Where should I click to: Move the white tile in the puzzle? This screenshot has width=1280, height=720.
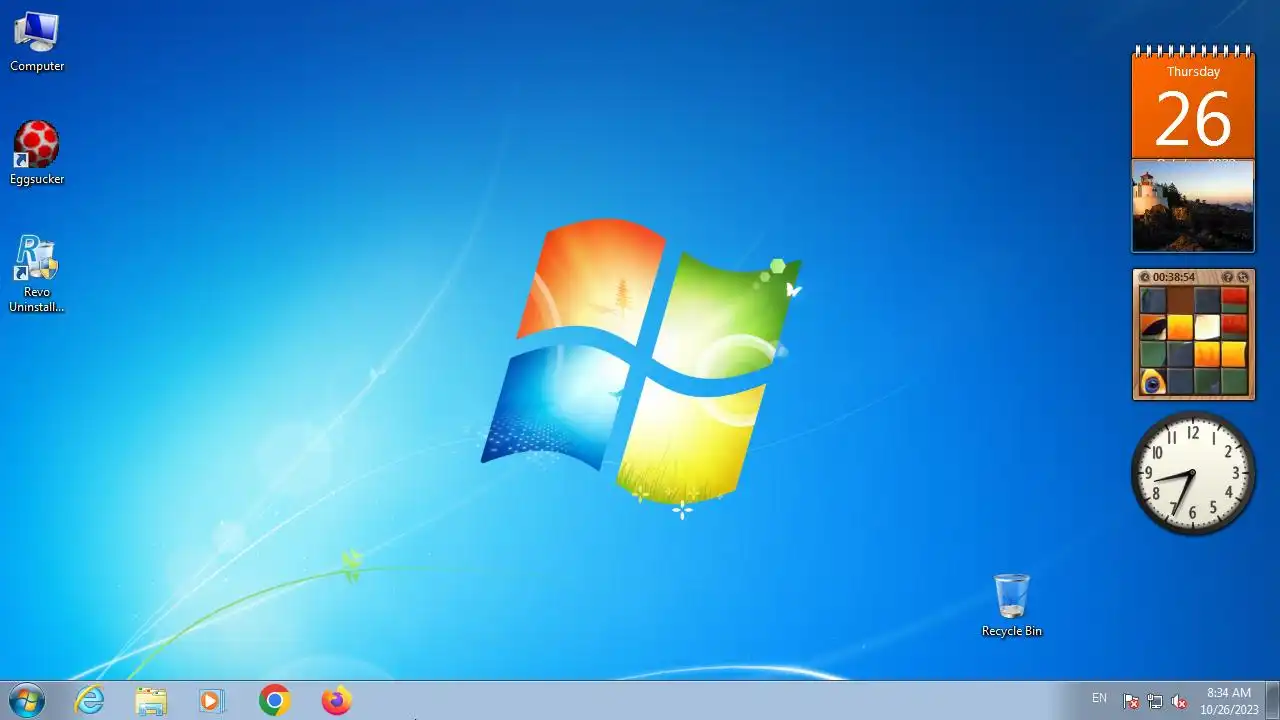point(1207,327)
